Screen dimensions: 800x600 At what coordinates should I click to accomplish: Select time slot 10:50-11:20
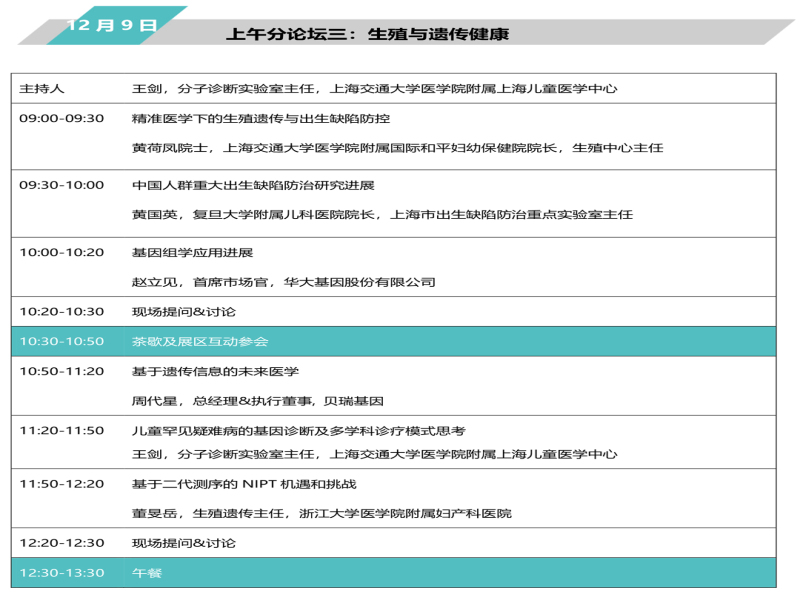(62, 371)
